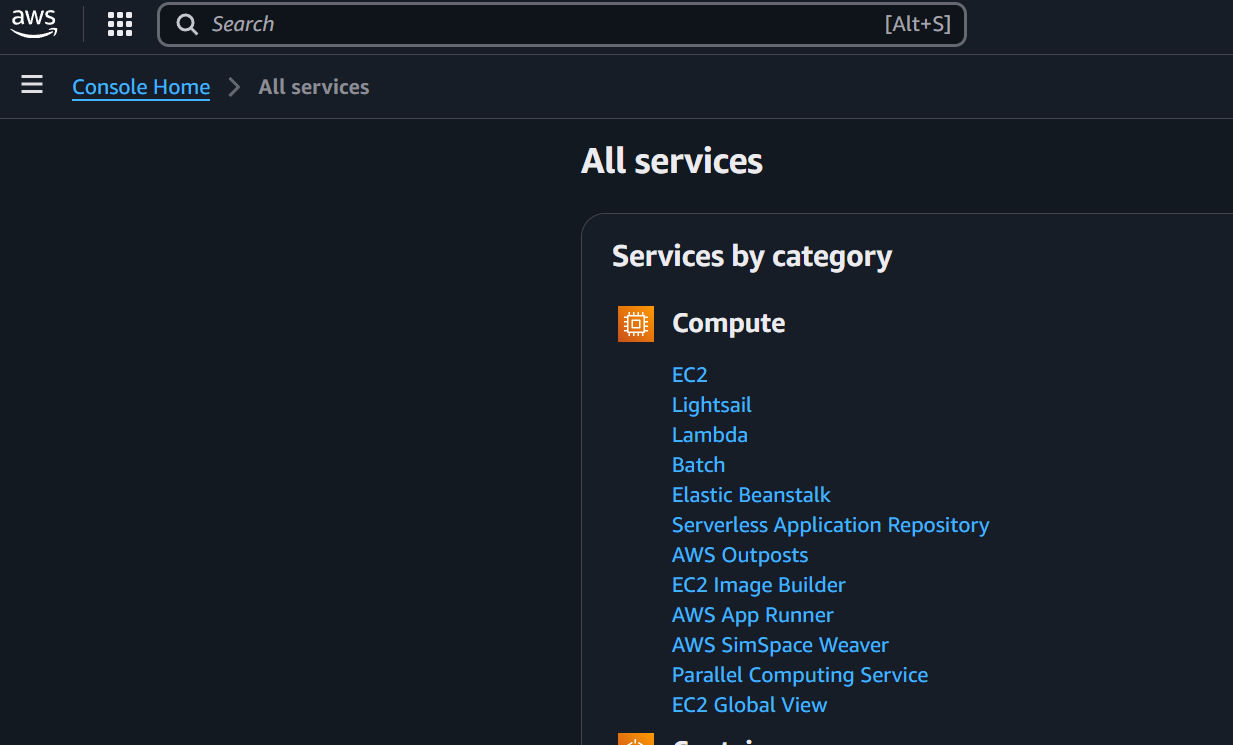Image resolution: width=1233 pixels, height=745 pixels.
Task: Open AWS SimSpace Weaver
Action: (780, 645)
